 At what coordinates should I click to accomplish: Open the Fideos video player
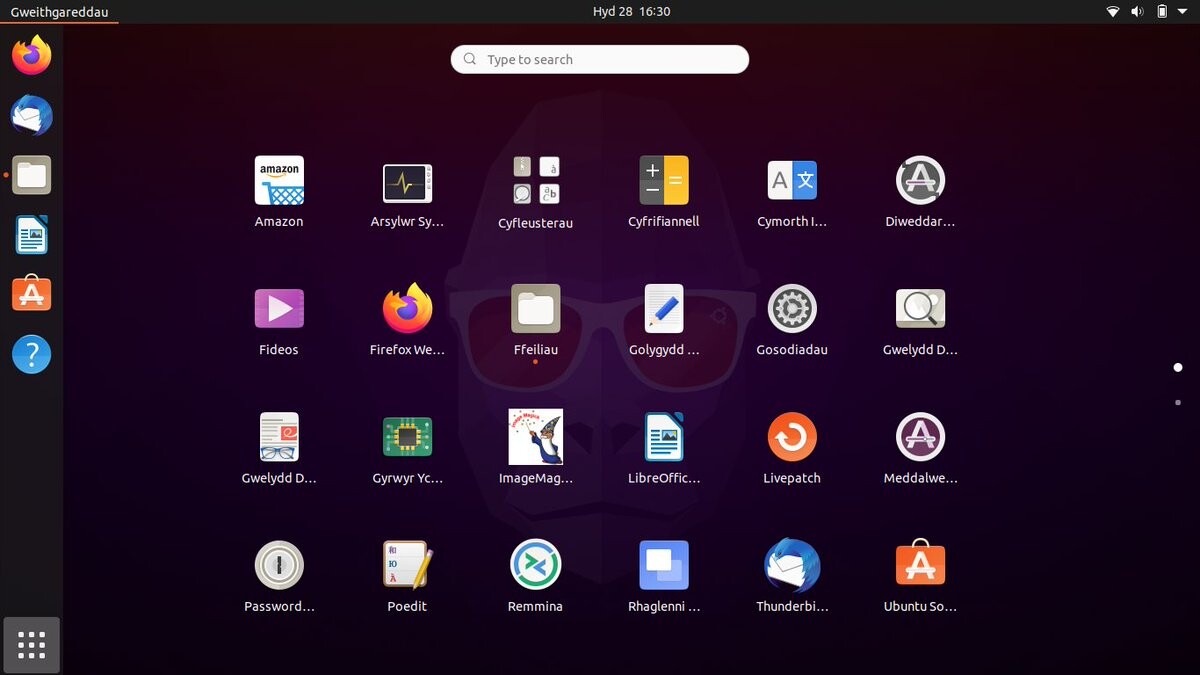pos(279,309)
